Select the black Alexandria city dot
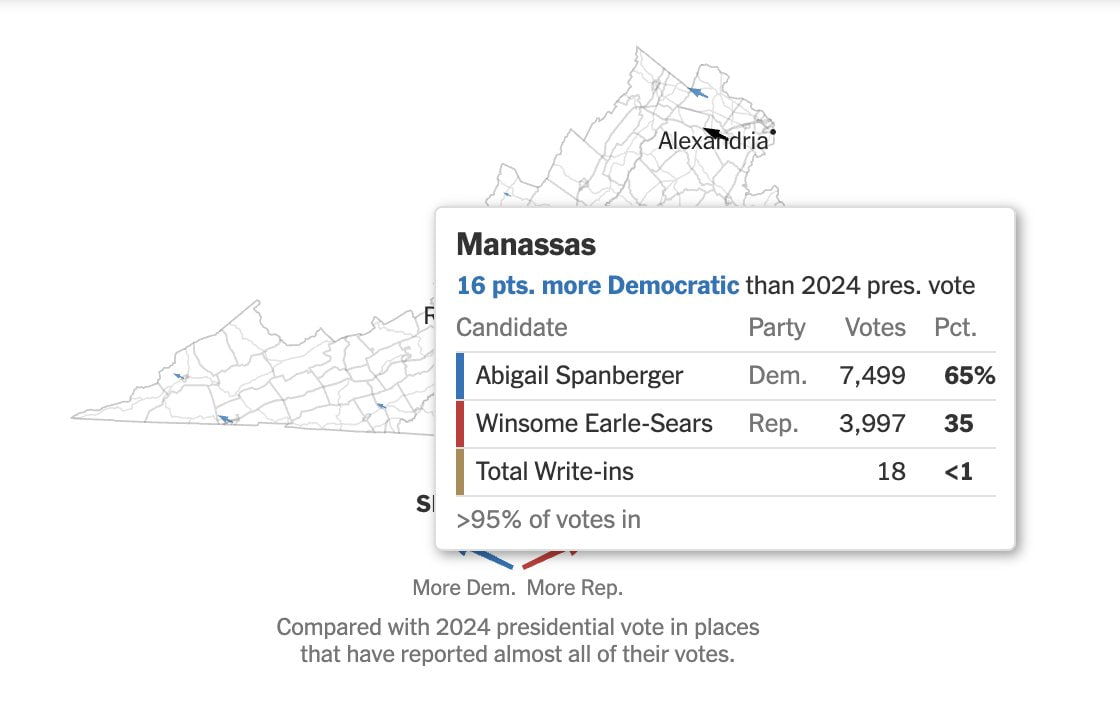Screen dimensions: 1120x728 773,132
